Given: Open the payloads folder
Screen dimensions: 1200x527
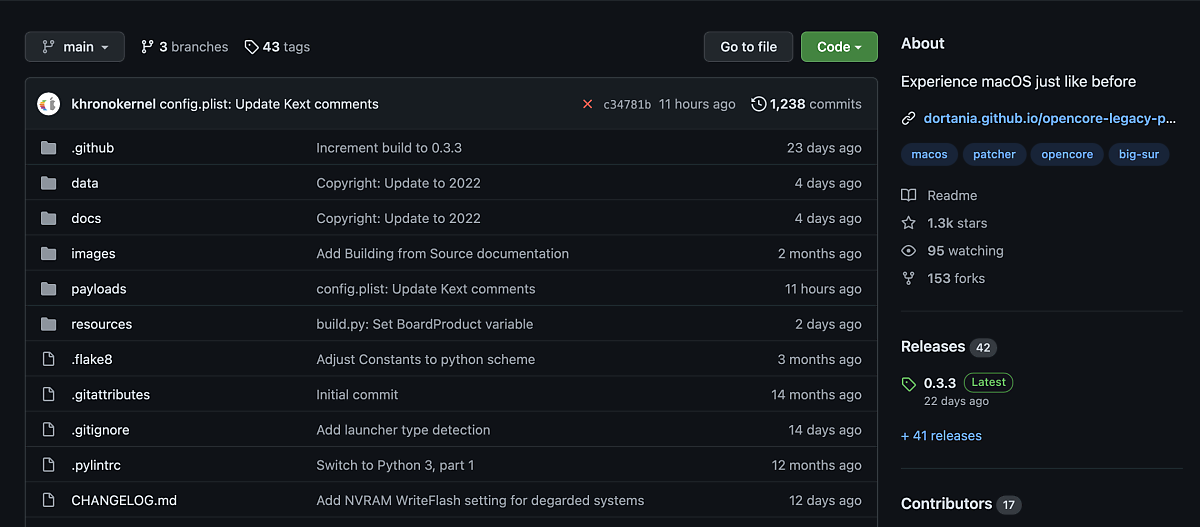Looking at the screenshot, I should tap(98, 289).
